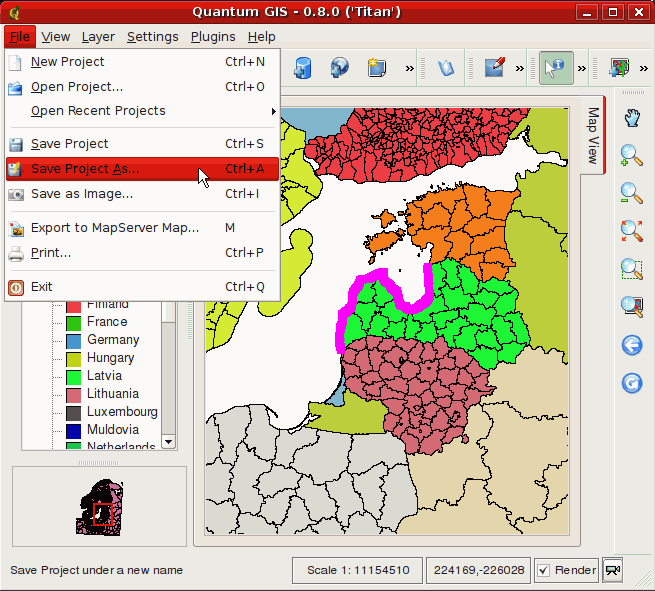Switch to the Map View tab
The height and width of the screenshot is (591, 655).
coord(593,136)
